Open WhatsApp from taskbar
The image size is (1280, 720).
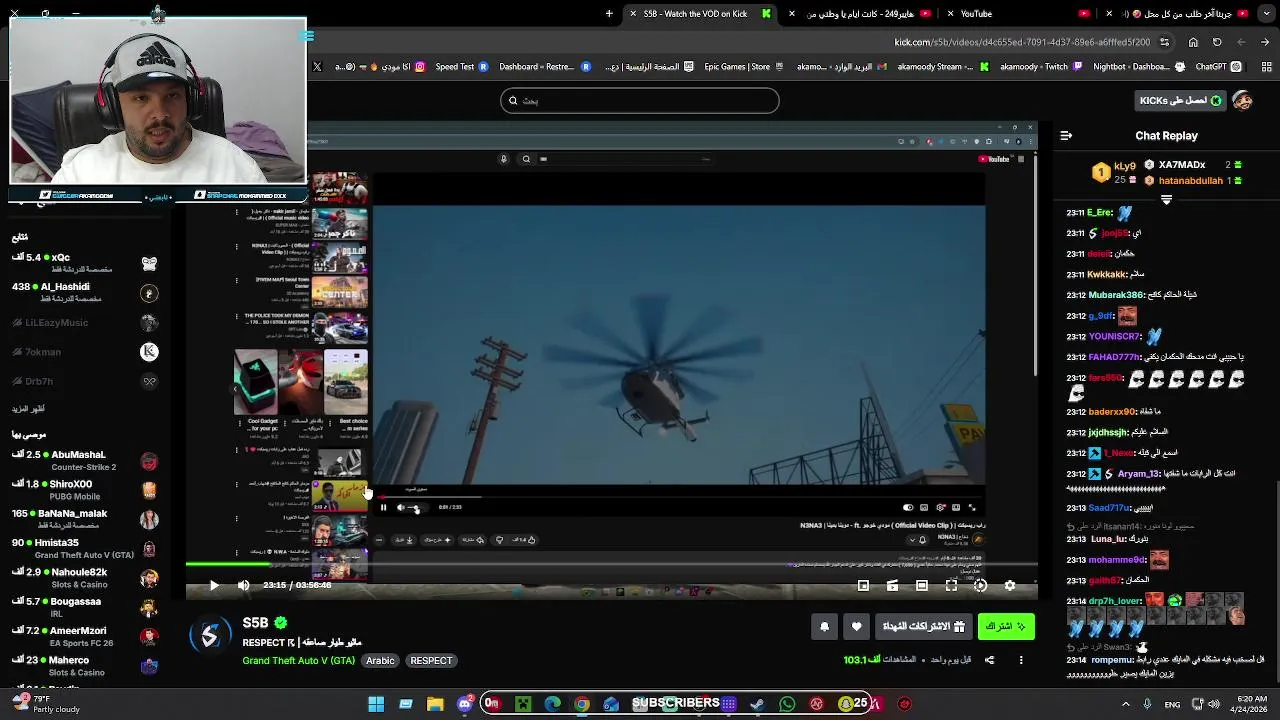tap(787, 704)
